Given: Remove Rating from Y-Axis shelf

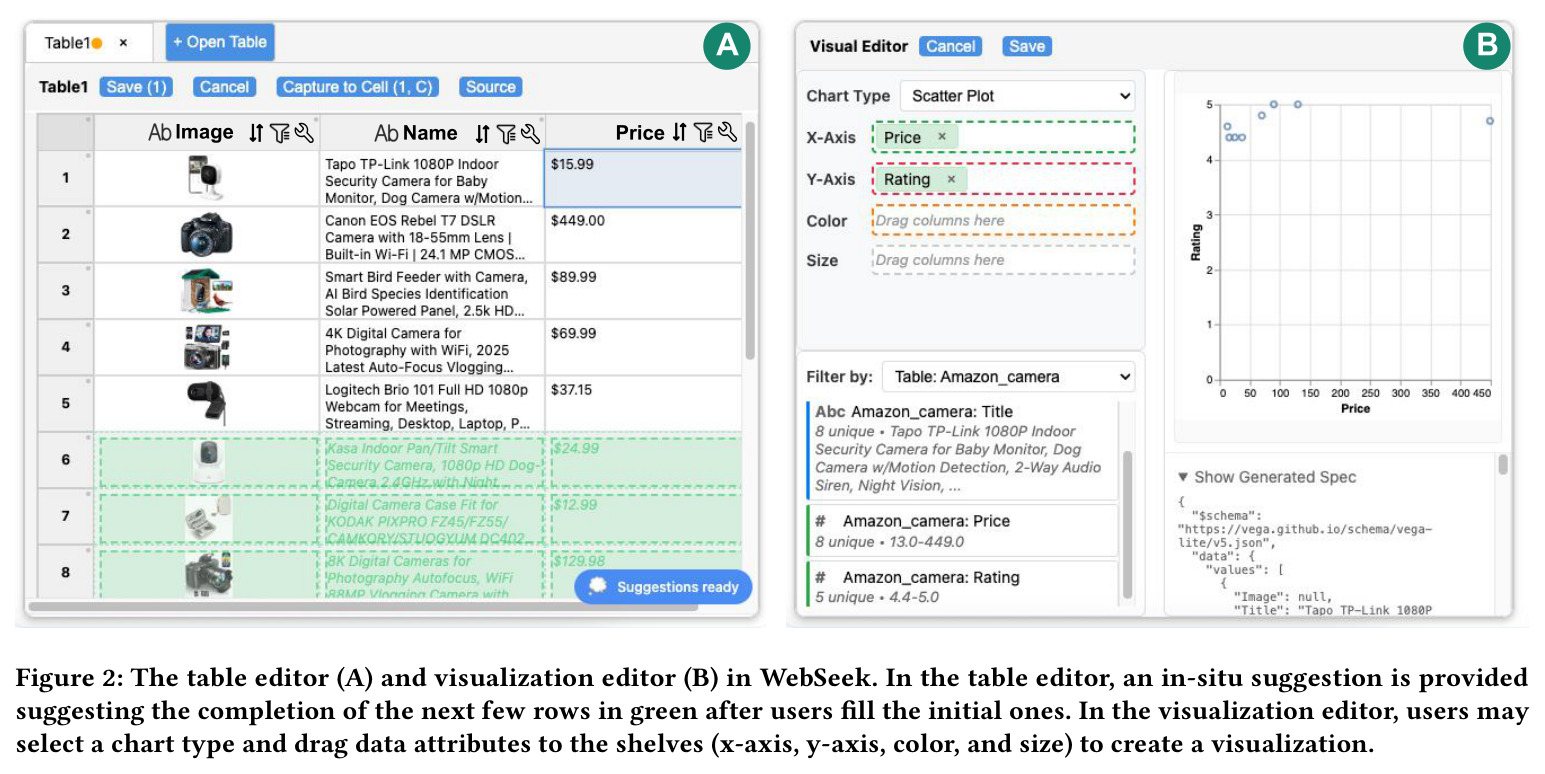Looking at the screenshot, I should click(951, 179).
